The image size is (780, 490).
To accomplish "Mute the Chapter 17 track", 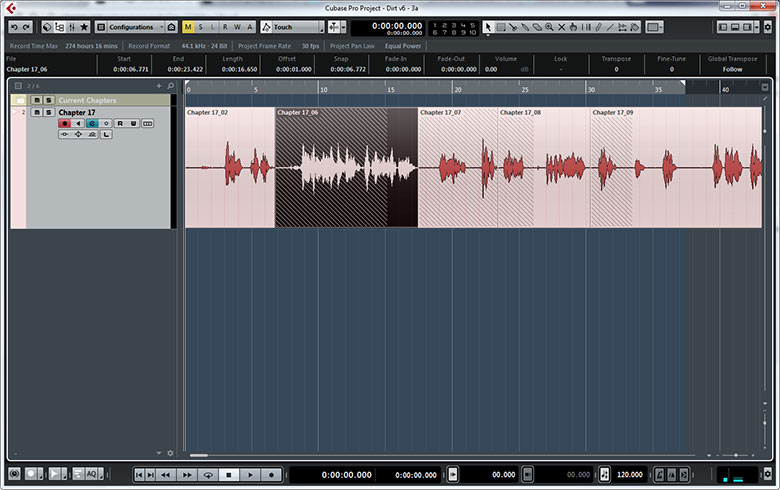I will click(37, 112).
